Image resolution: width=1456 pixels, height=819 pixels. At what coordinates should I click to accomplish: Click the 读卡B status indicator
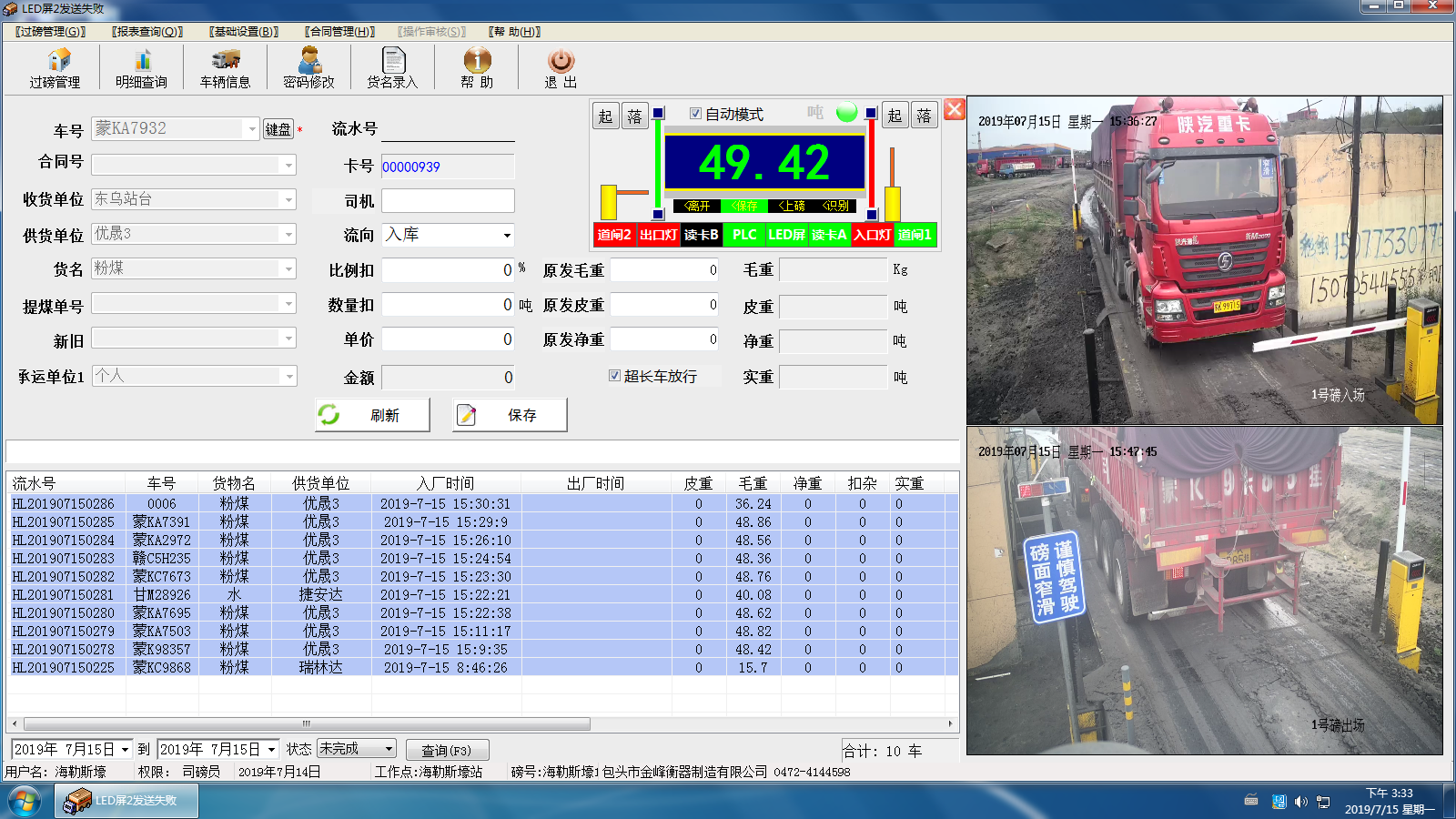pos(701,235)
